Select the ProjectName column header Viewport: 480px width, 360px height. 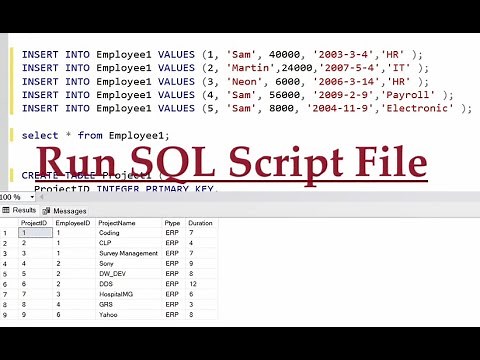(128, 223)
